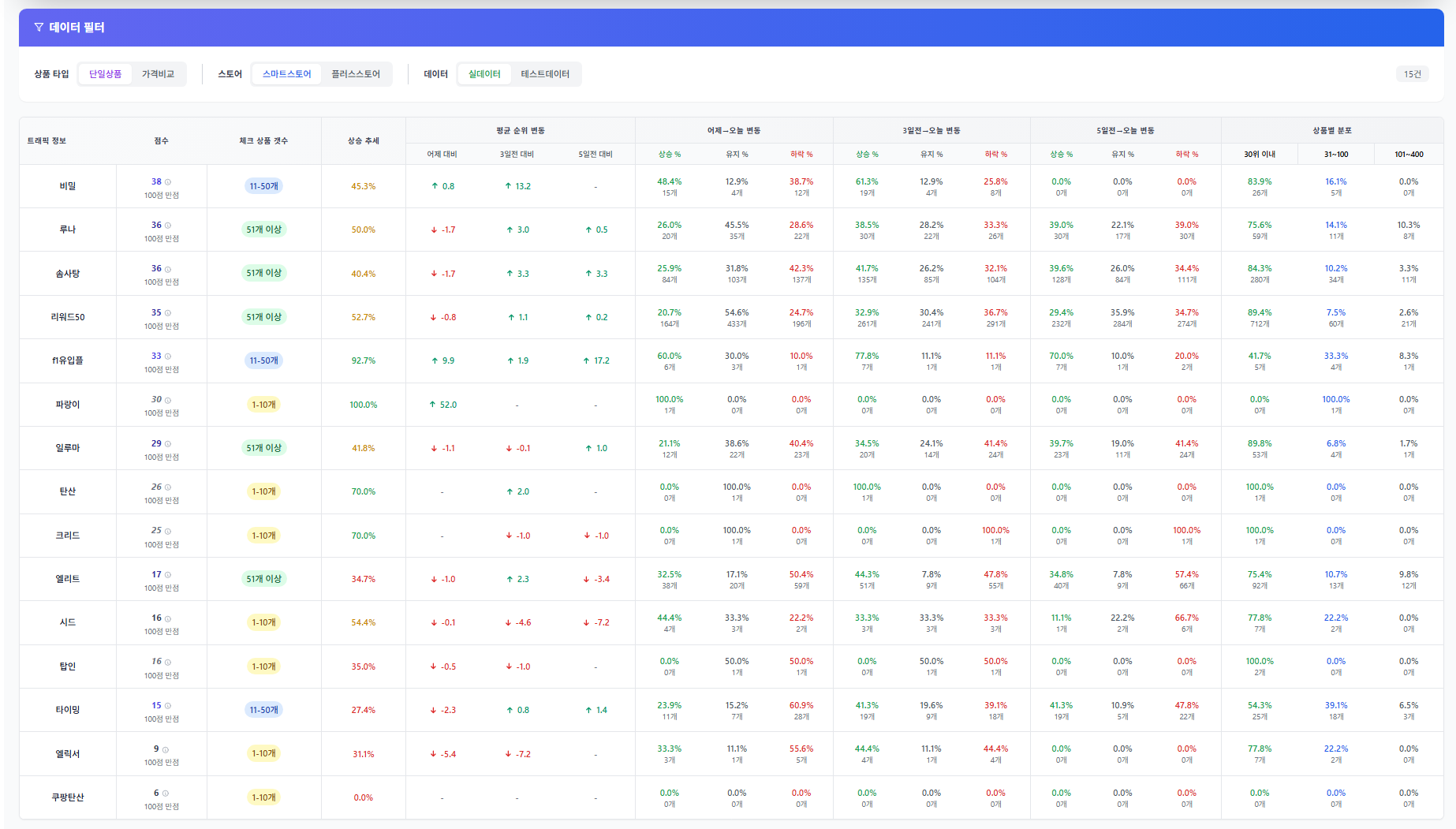Select the 리워드50 traffic name cell
Screen dimensions: 1456x829
(68, 317)
